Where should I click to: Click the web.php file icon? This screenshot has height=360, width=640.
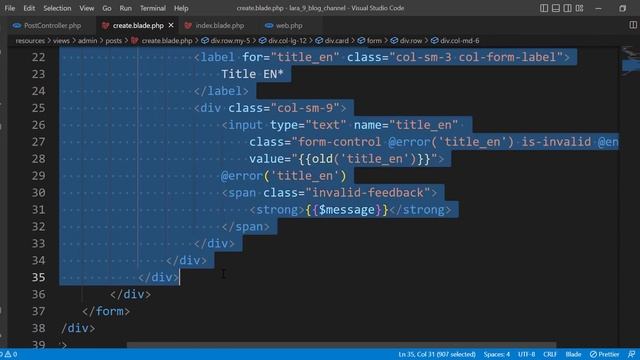[x=269, y=25]
